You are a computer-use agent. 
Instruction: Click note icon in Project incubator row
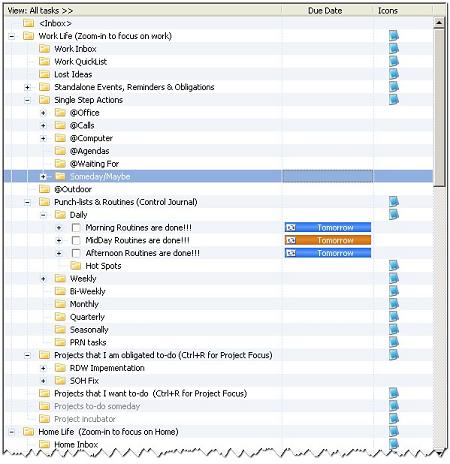tap(394, 419)
